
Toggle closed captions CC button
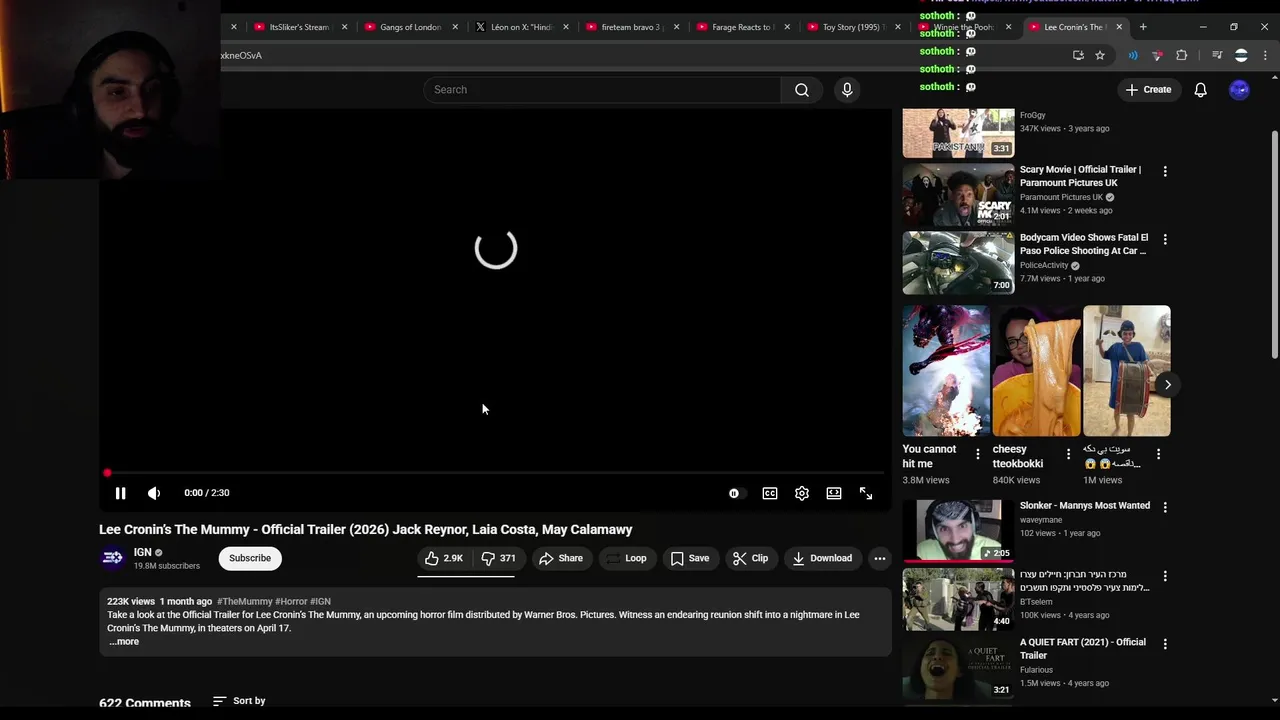(770, 493)
